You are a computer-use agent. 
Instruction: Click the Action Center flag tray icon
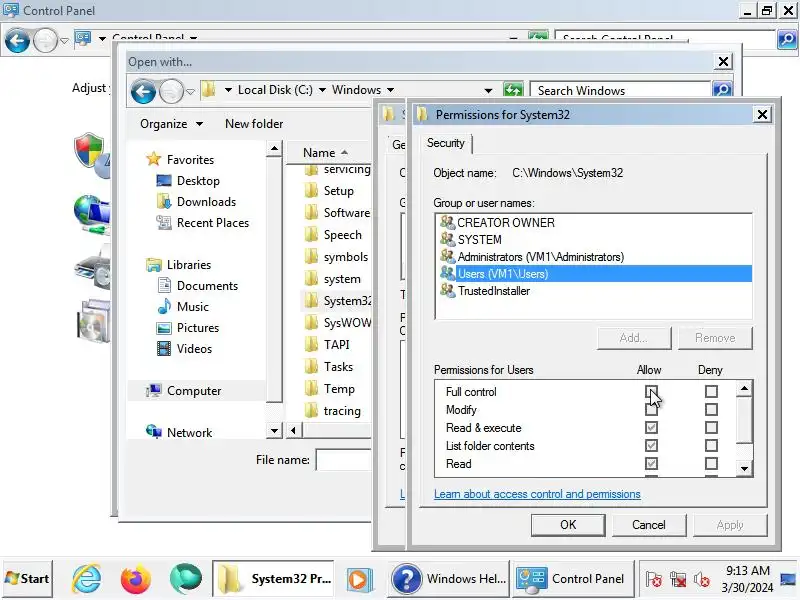coord(654,580)
